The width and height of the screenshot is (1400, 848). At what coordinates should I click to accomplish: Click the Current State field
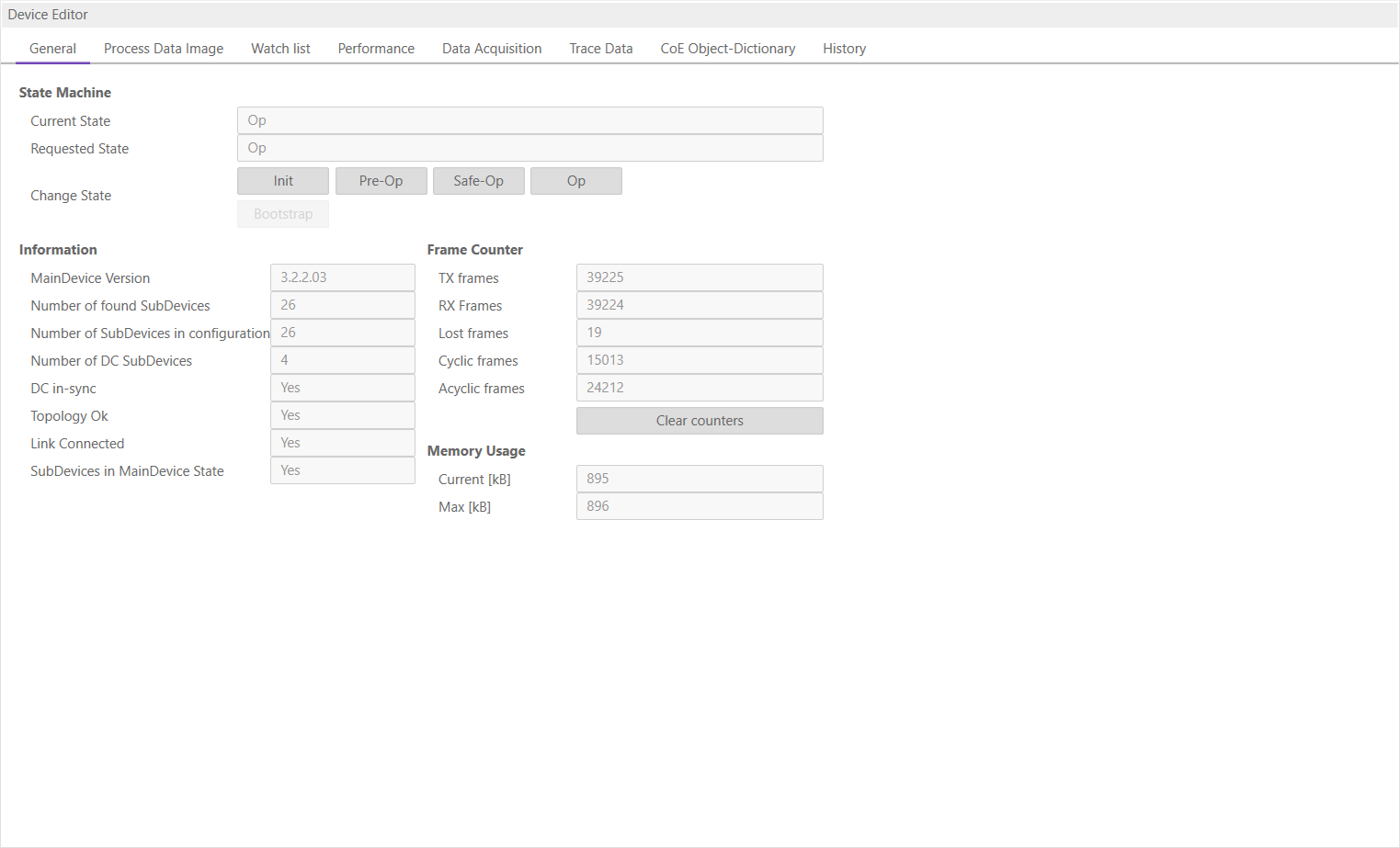click(529, 120)
